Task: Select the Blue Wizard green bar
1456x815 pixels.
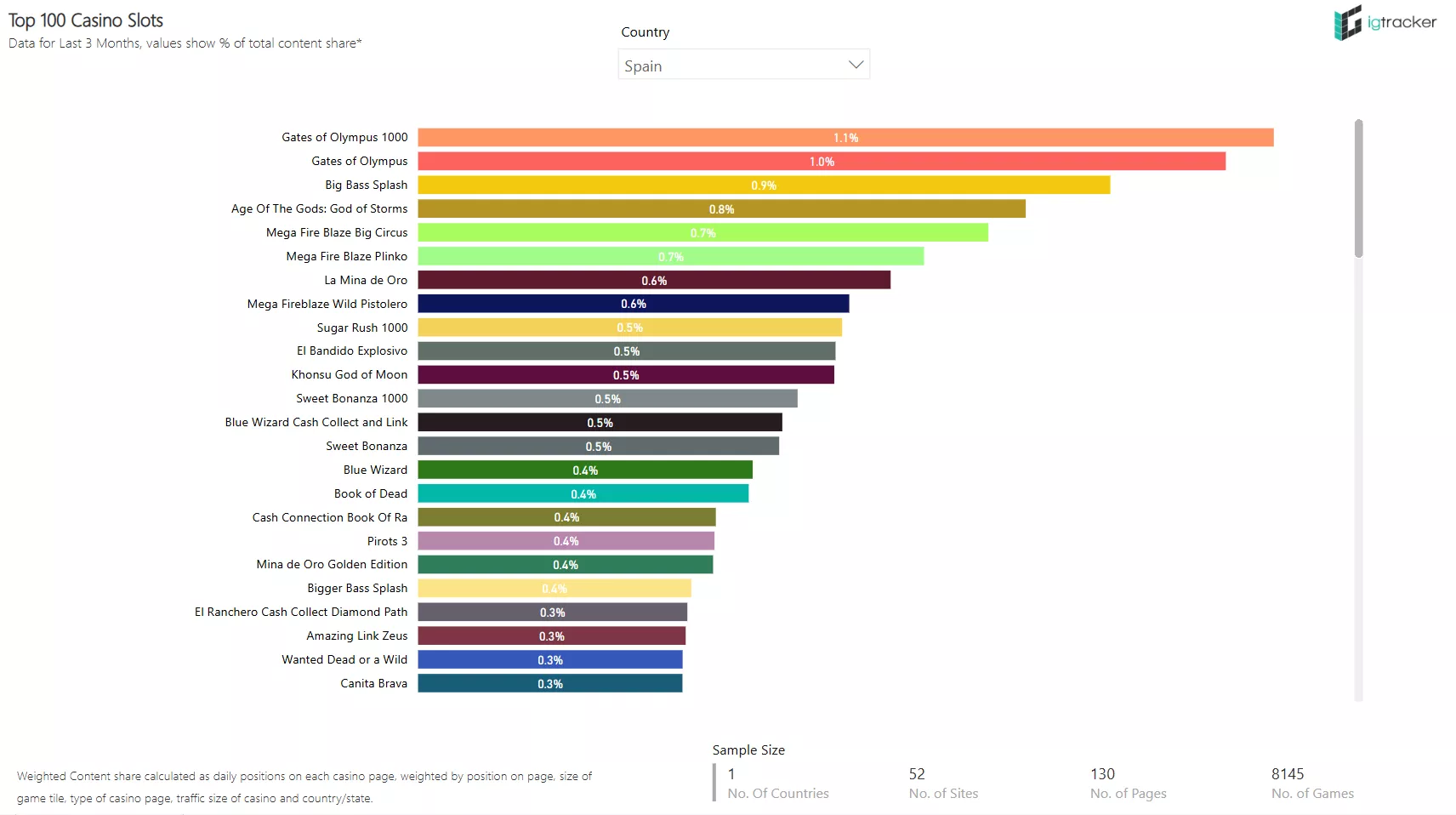Action: (585, 470)
